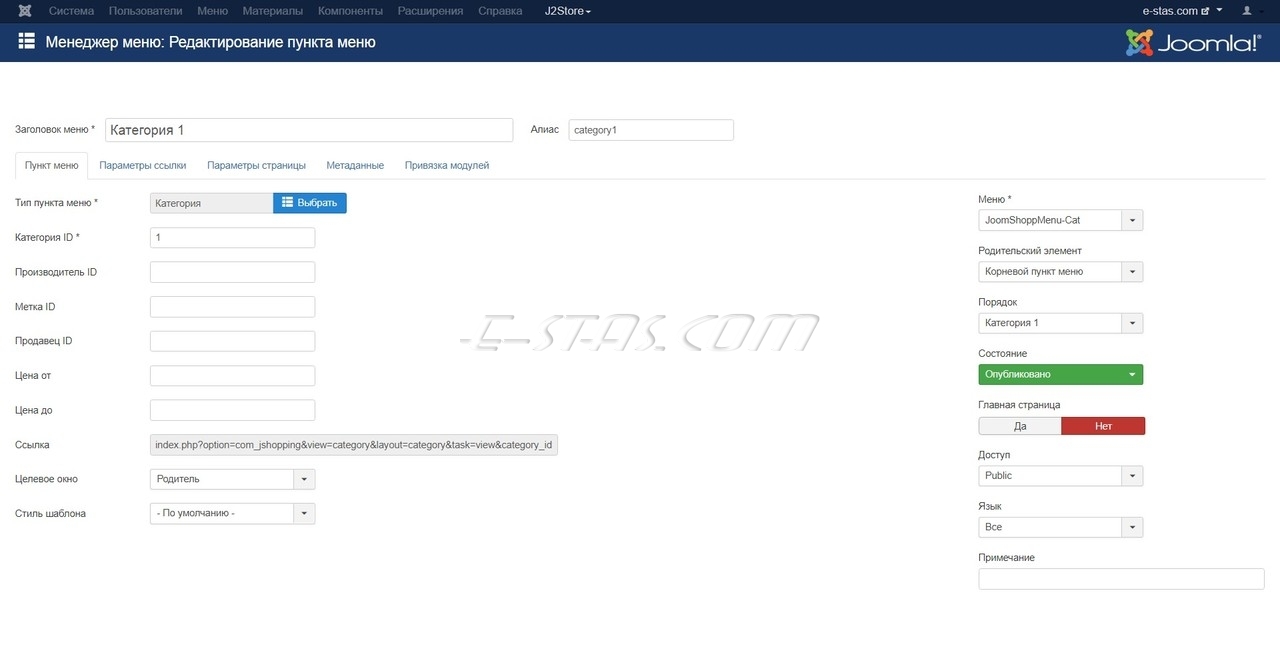Open the Родительский элемент dropdown
The width and height of the screenshot is (1280, 653).
pos(1060,271)
